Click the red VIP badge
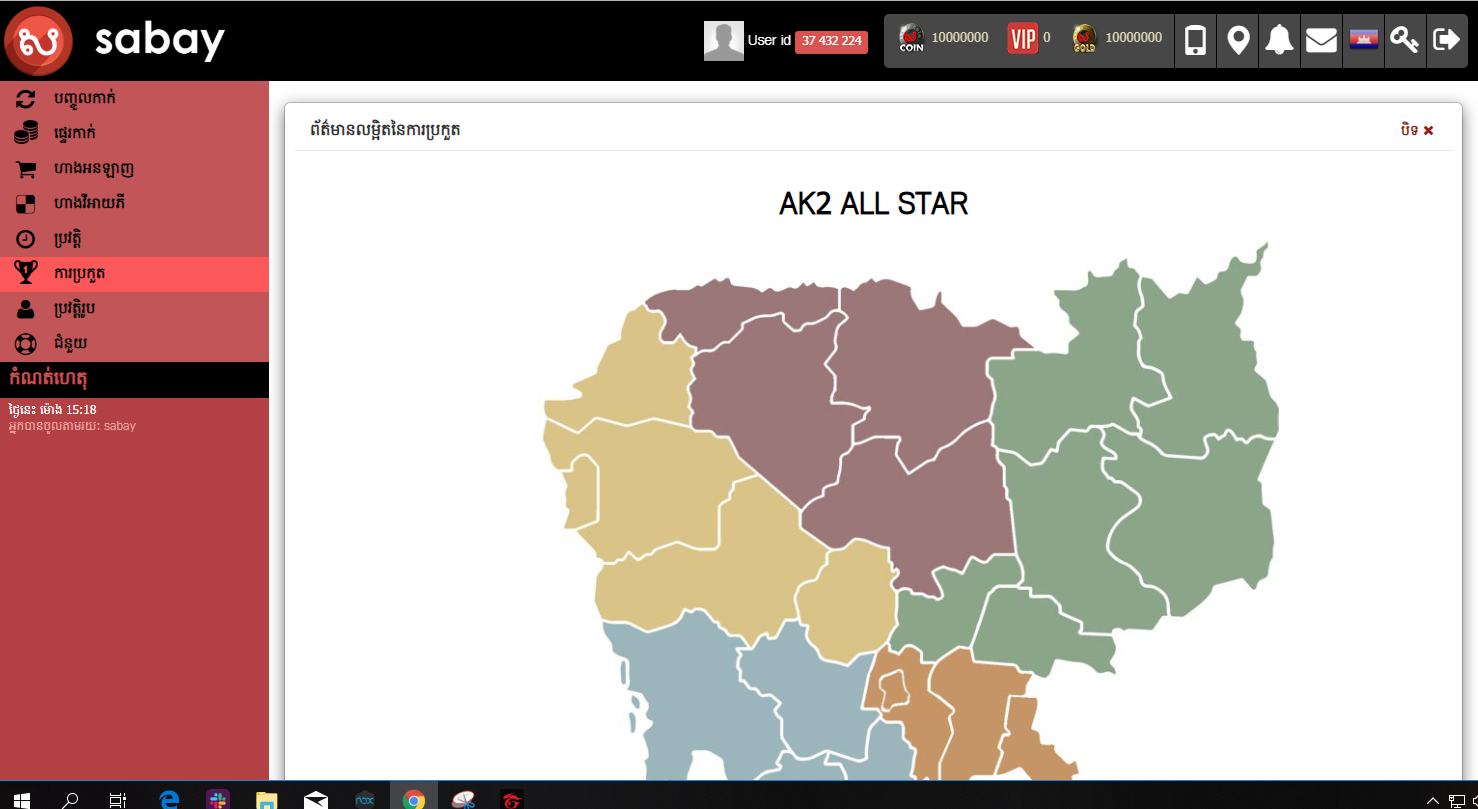 coord(1022,38)
